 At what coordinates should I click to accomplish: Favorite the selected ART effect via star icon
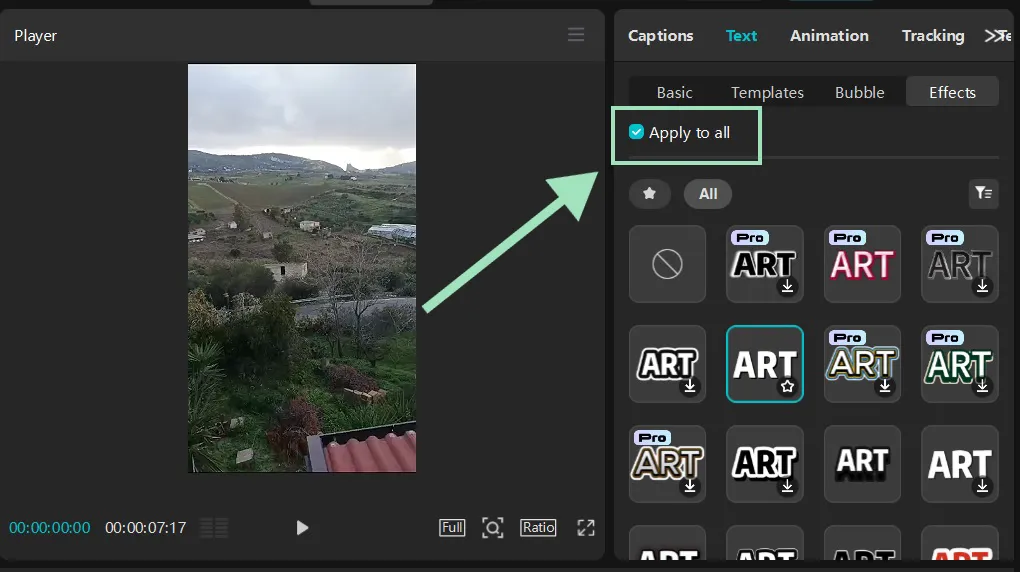click(x=787, y=387)
